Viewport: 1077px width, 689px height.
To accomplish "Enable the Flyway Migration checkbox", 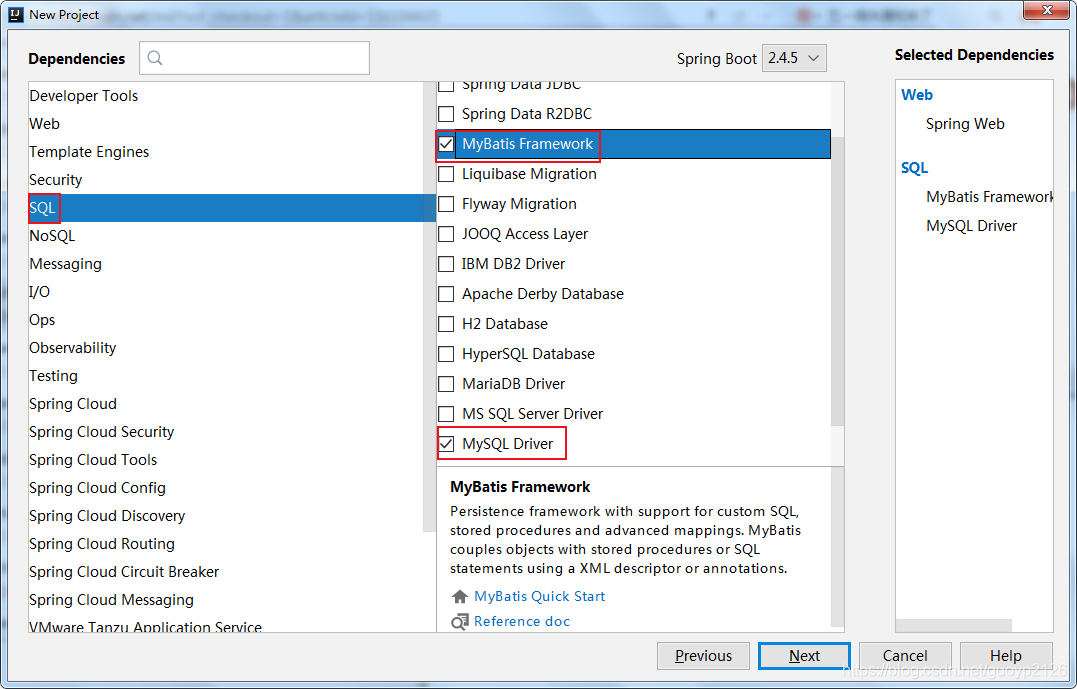I will (446, 204).
